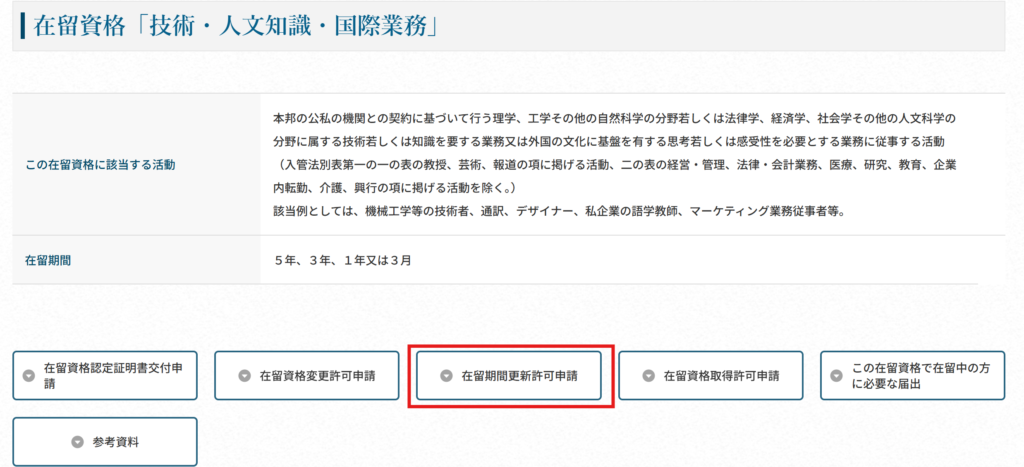Click the parenthetical line starting （入管法別表第一

tap(615, 165)
